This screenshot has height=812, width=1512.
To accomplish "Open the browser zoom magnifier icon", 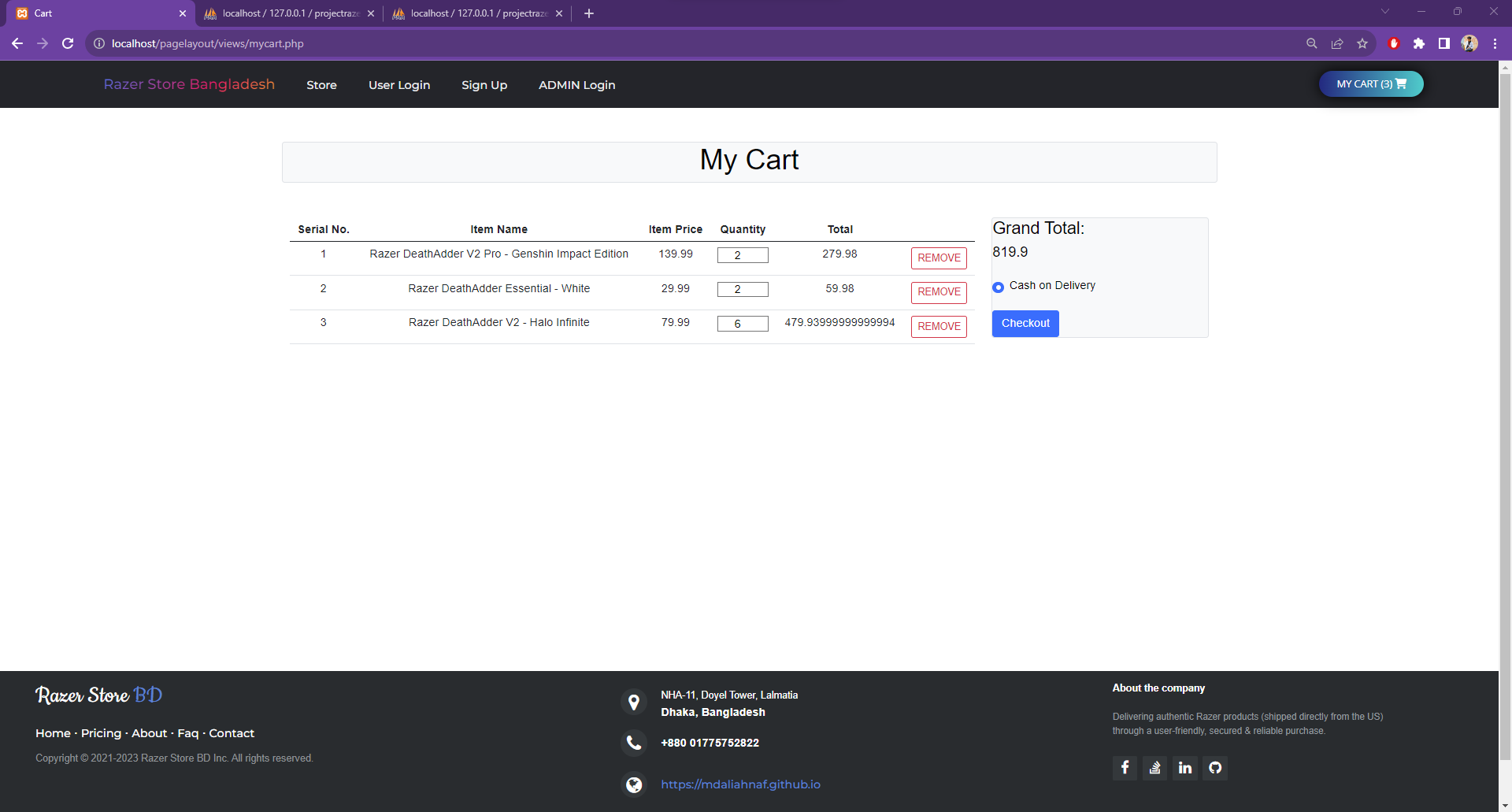I will [x=1311, y=43].
